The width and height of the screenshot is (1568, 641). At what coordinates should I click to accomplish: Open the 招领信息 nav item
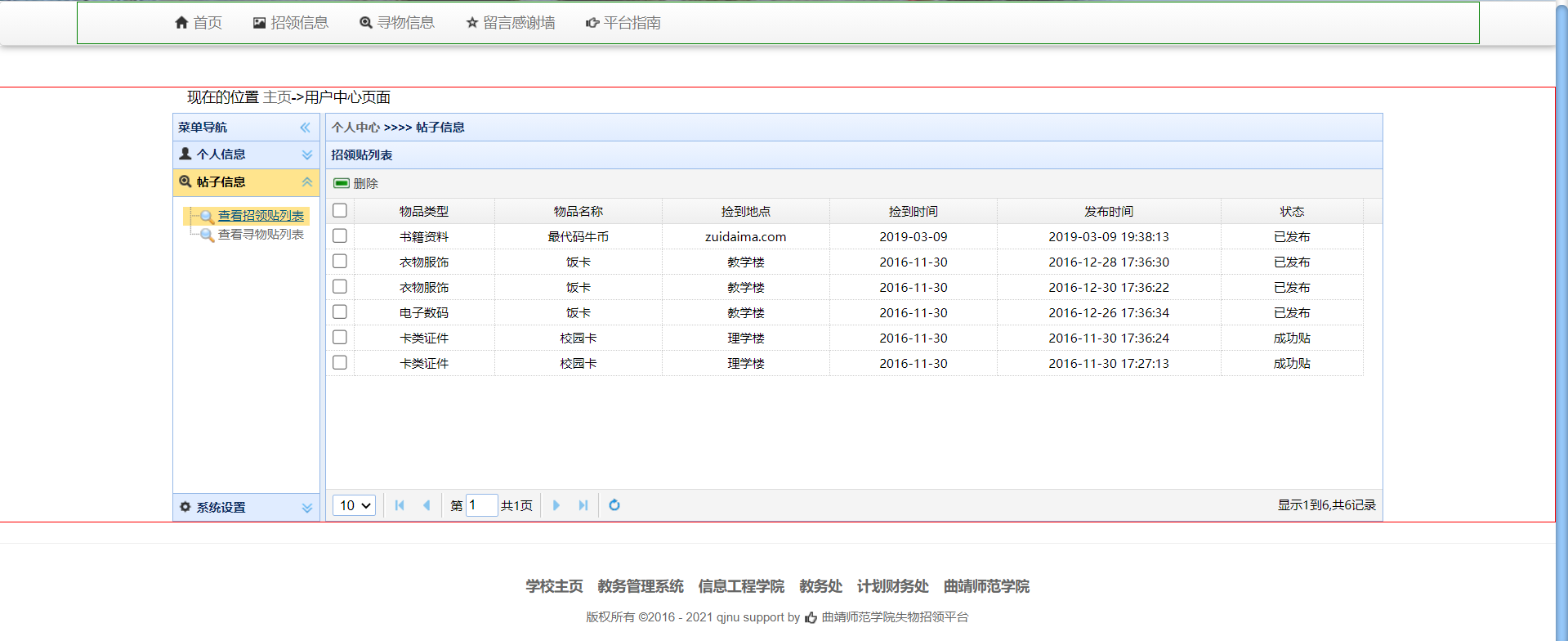(x=291, y=23)
